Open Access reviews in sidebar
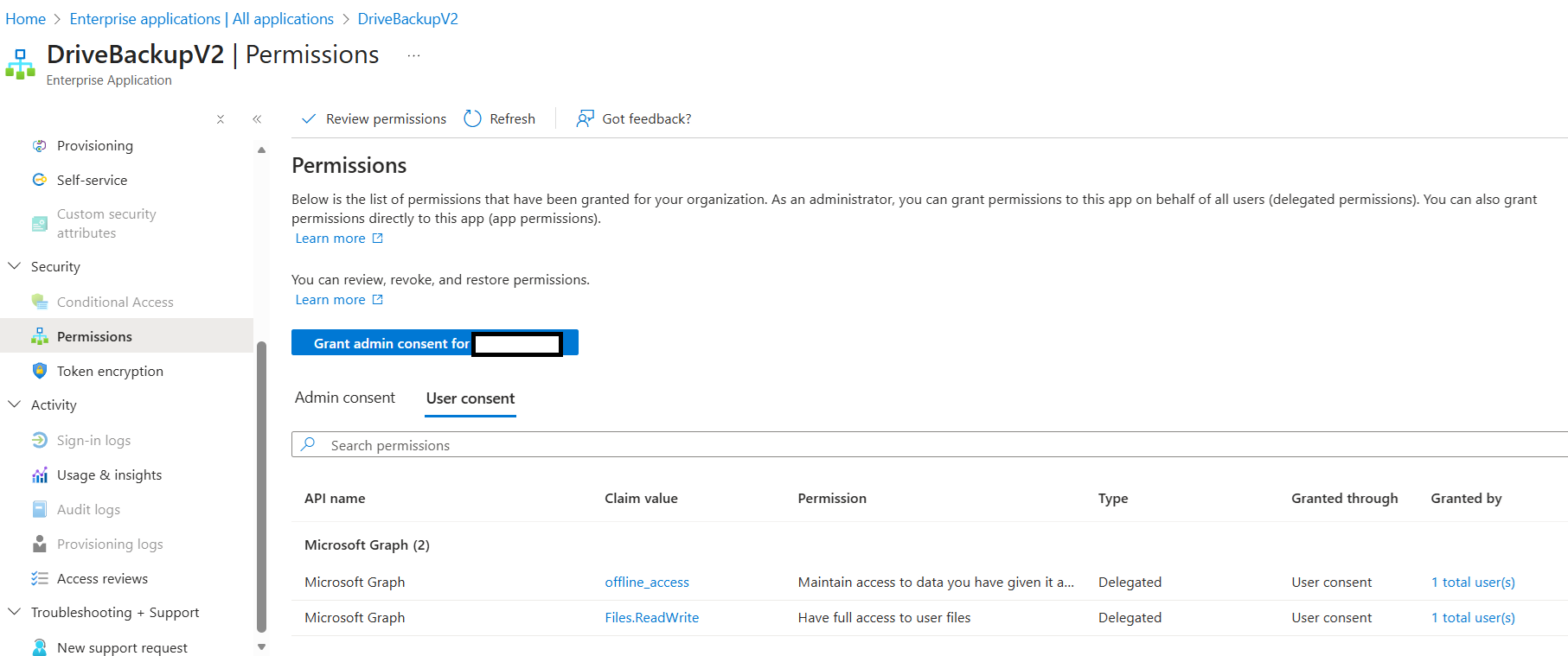Viewport: 1568px width, 656px height. [102, 579]
